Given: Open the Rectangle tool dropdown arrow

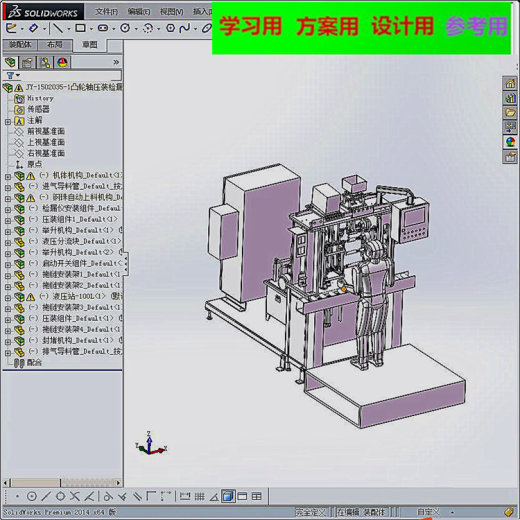Looking at the screenshot, I should (91, 29).
